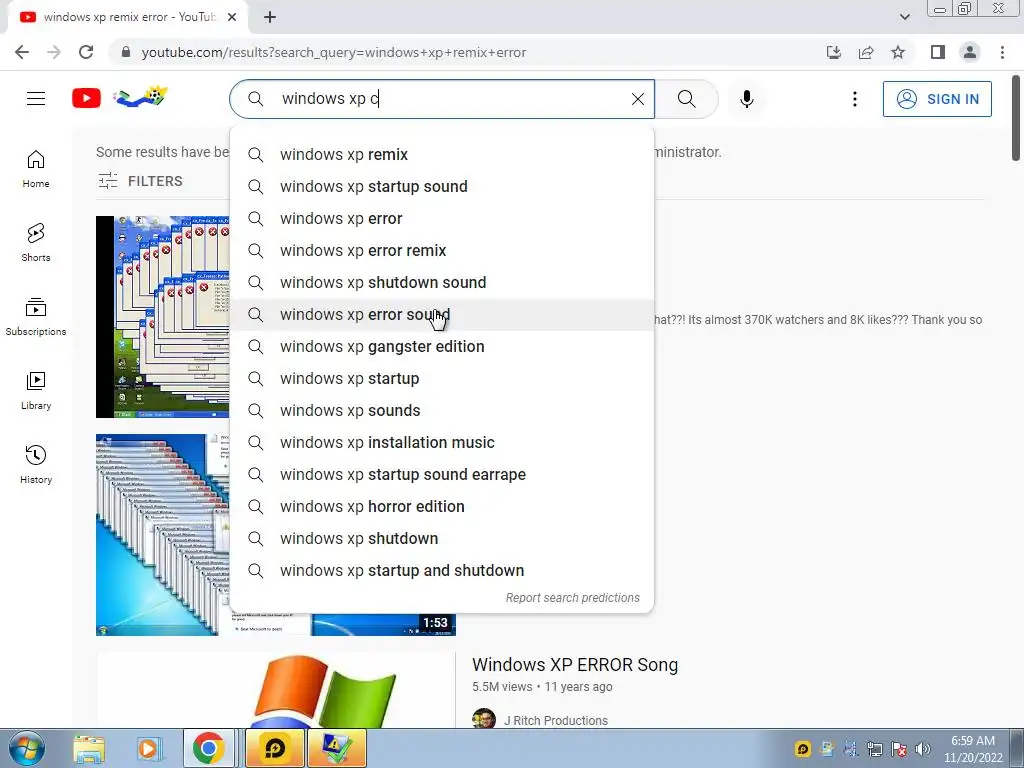The width and height of the screenshot is (1024, 768).
Task: Click the address bar URL
Action: coord(334,52)
